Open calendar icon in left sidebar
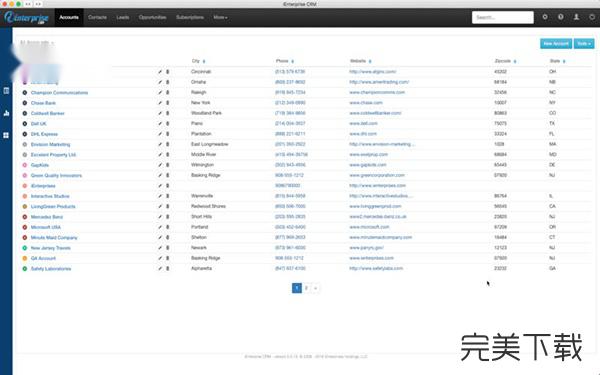This screenshot has height=375, width=600. pos(6,91)
